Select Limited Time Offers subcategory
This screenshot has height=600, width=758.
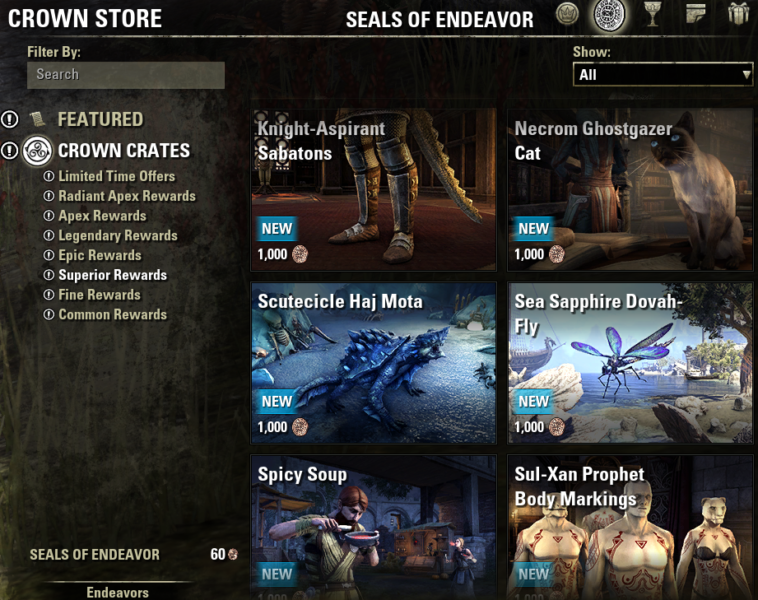(117, 176)
